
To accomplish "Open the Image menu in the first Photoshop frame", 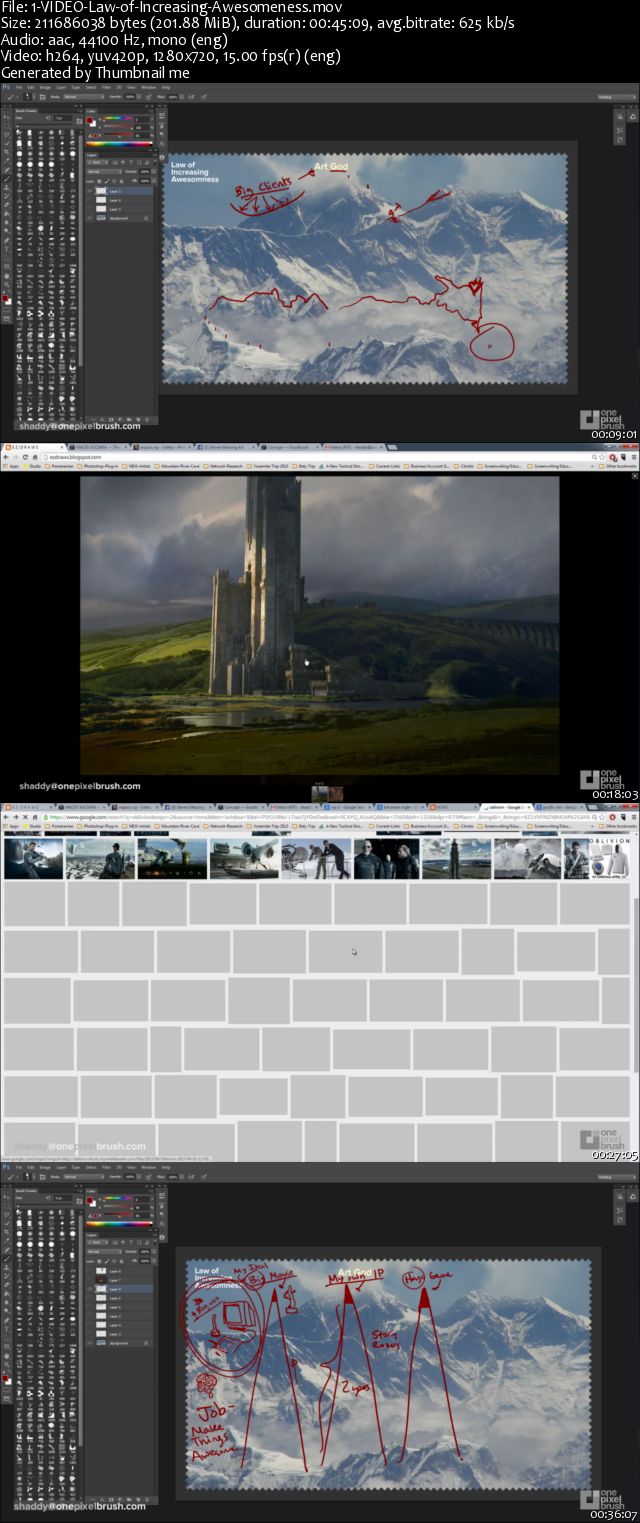I will 45,87.
